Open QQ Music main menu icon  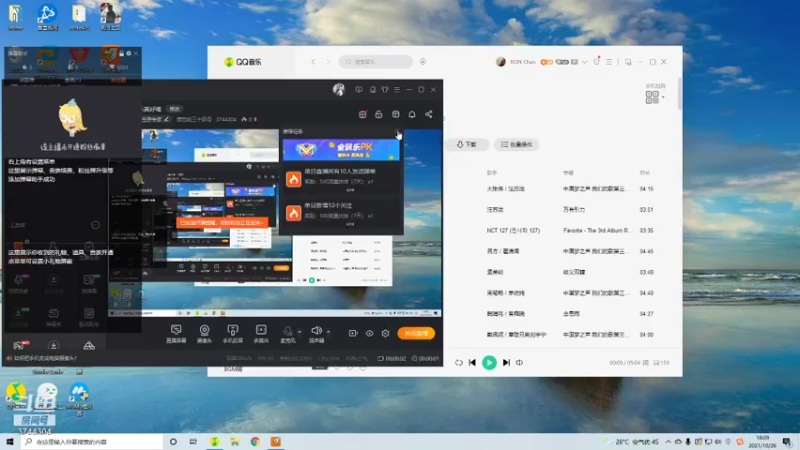[x=609, y=62]
